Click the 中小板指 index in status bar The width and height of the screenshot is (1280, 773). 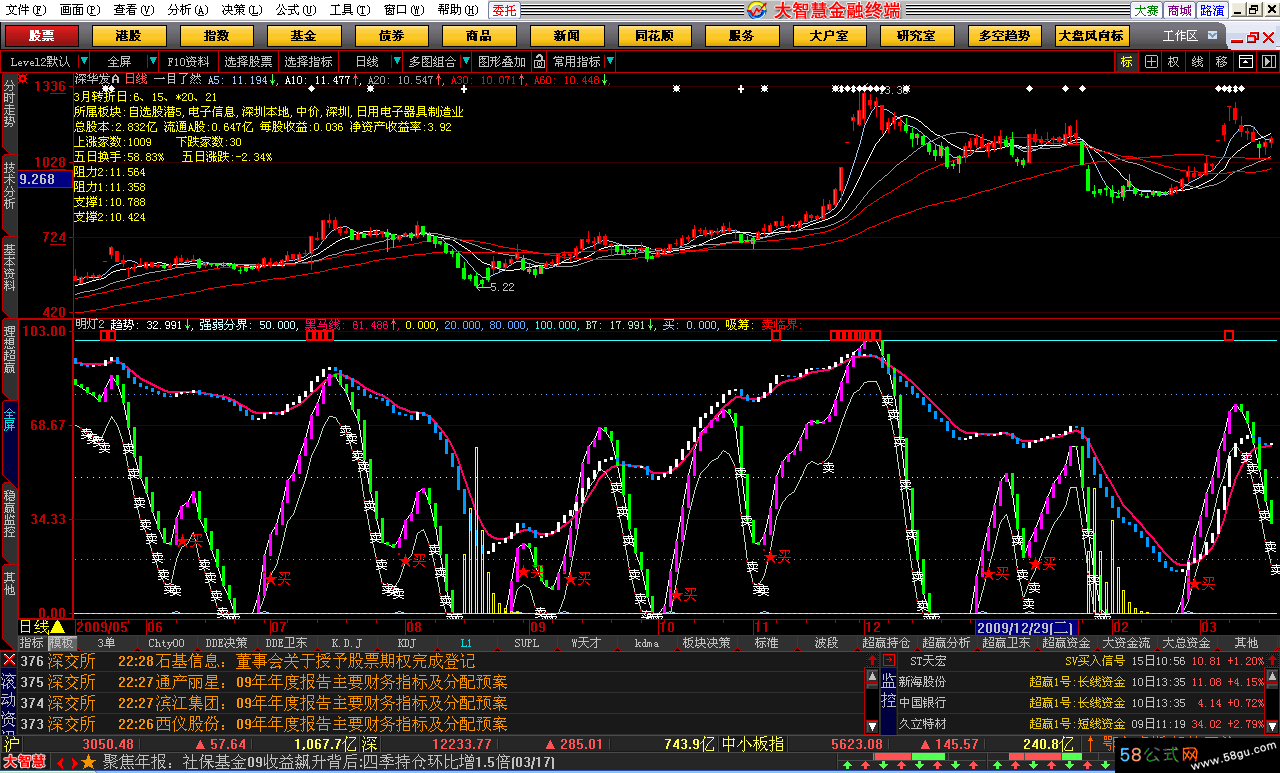[x=752, y=744]
